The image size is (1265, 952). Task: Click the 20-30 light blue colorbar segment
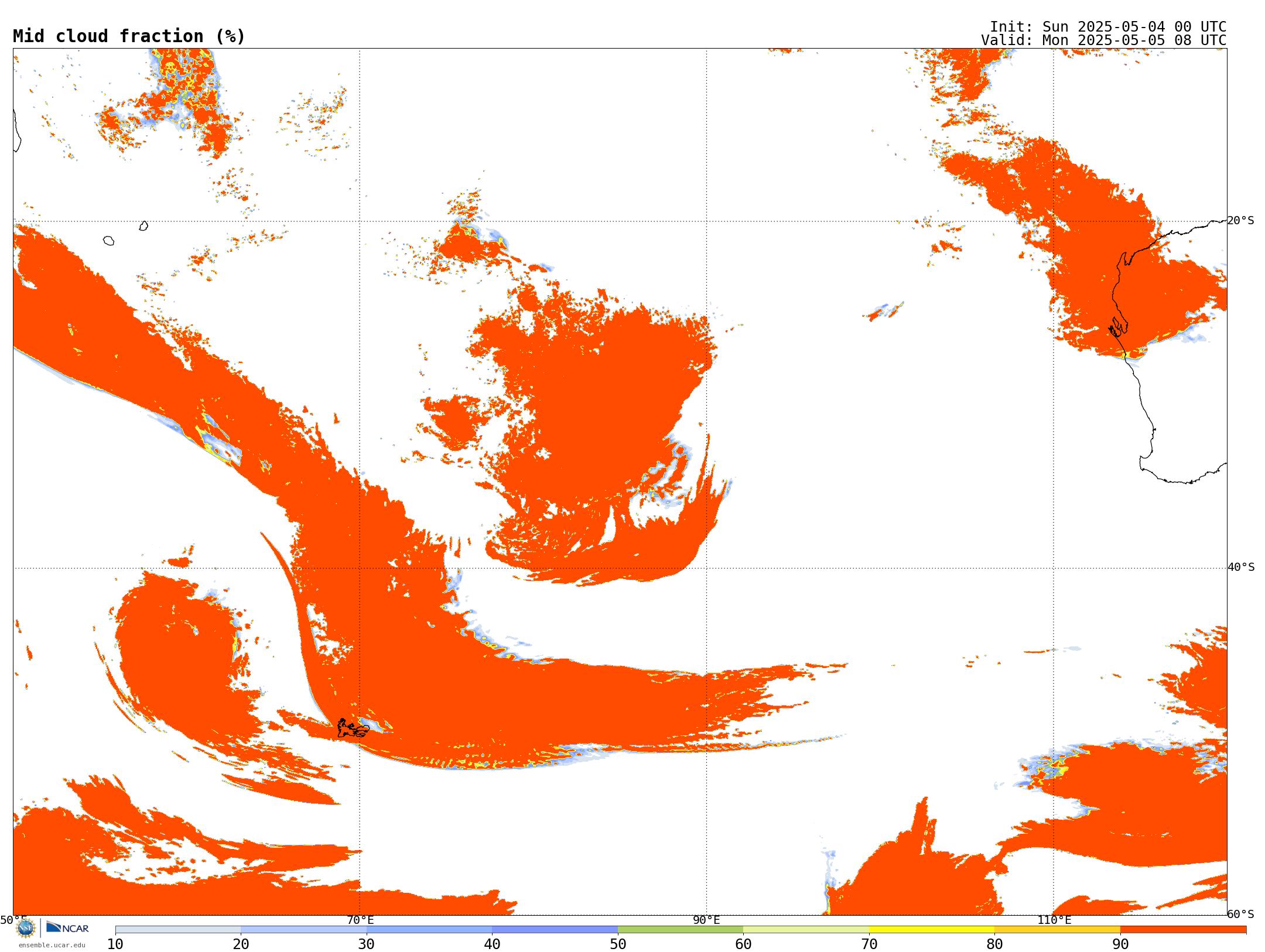(x=303, y=930)
